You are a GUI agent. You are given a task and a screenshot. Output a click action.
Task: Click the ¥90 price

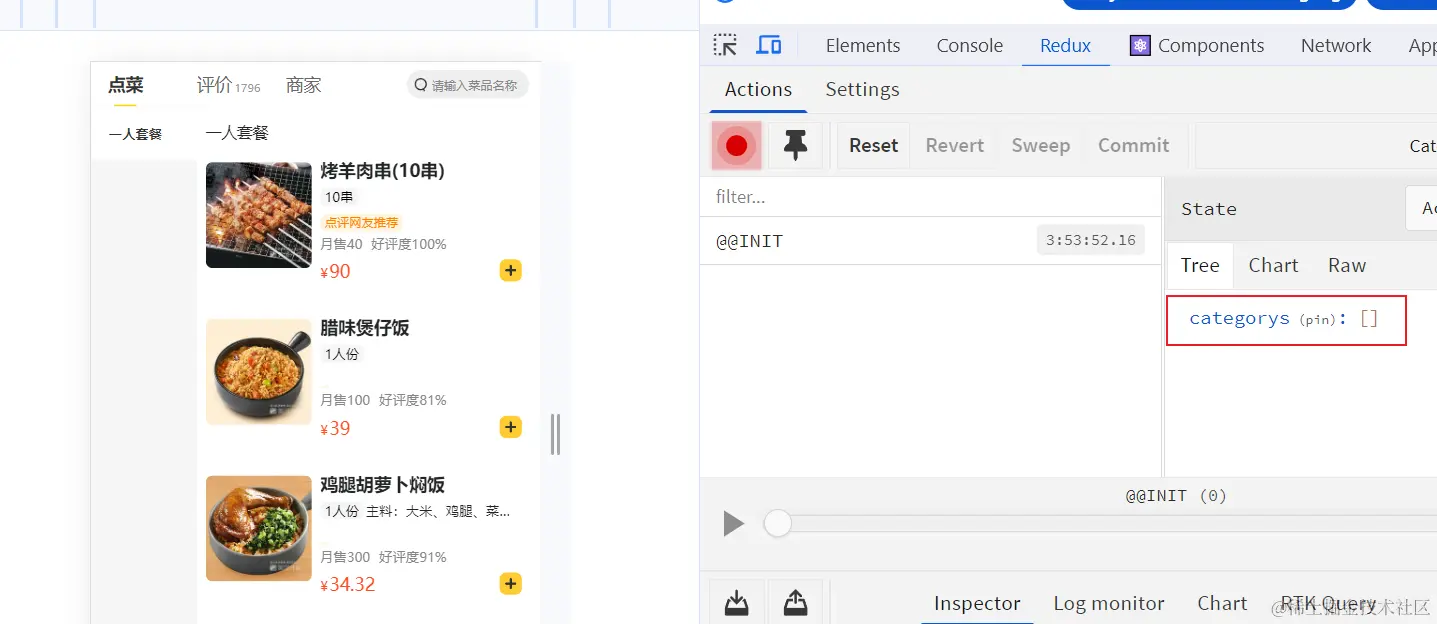335,271
